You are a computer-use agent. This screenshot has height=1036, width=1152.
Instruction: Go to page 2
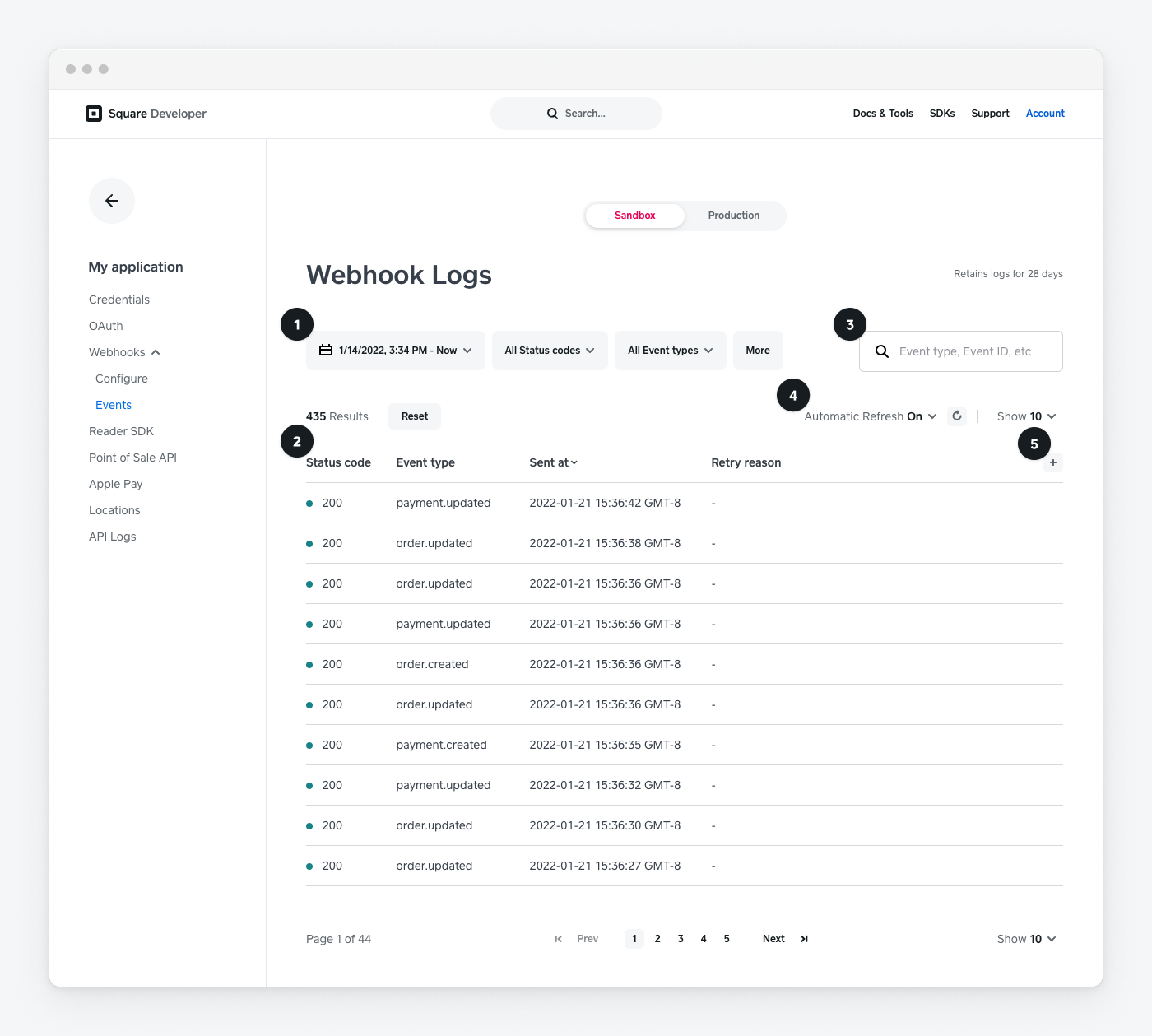pyautogui.click(x=657, y=939)
